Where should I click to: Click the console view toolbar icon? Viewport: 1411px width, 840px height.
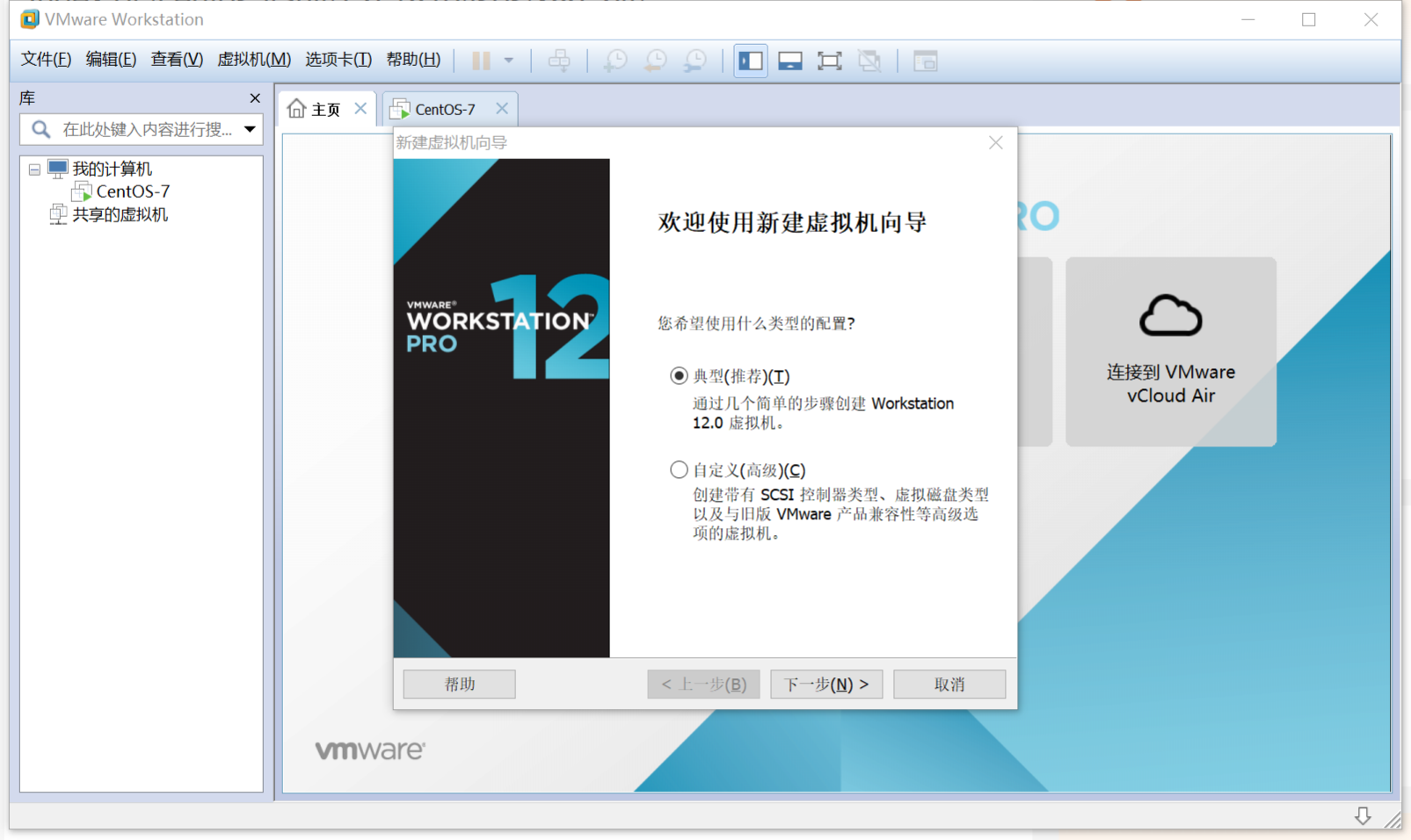pos(926,61)
